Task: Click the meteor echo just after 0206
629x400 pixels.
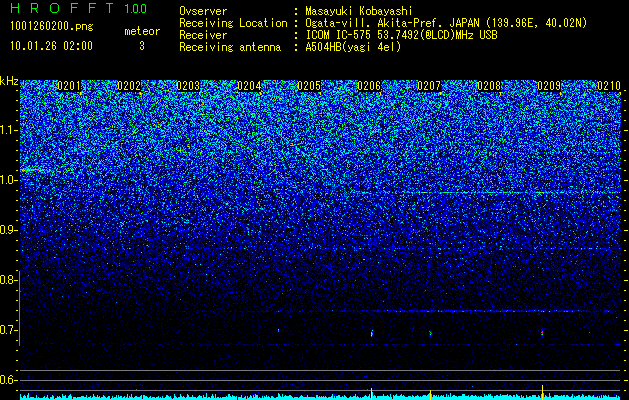Action: click(x=371, y=333)
